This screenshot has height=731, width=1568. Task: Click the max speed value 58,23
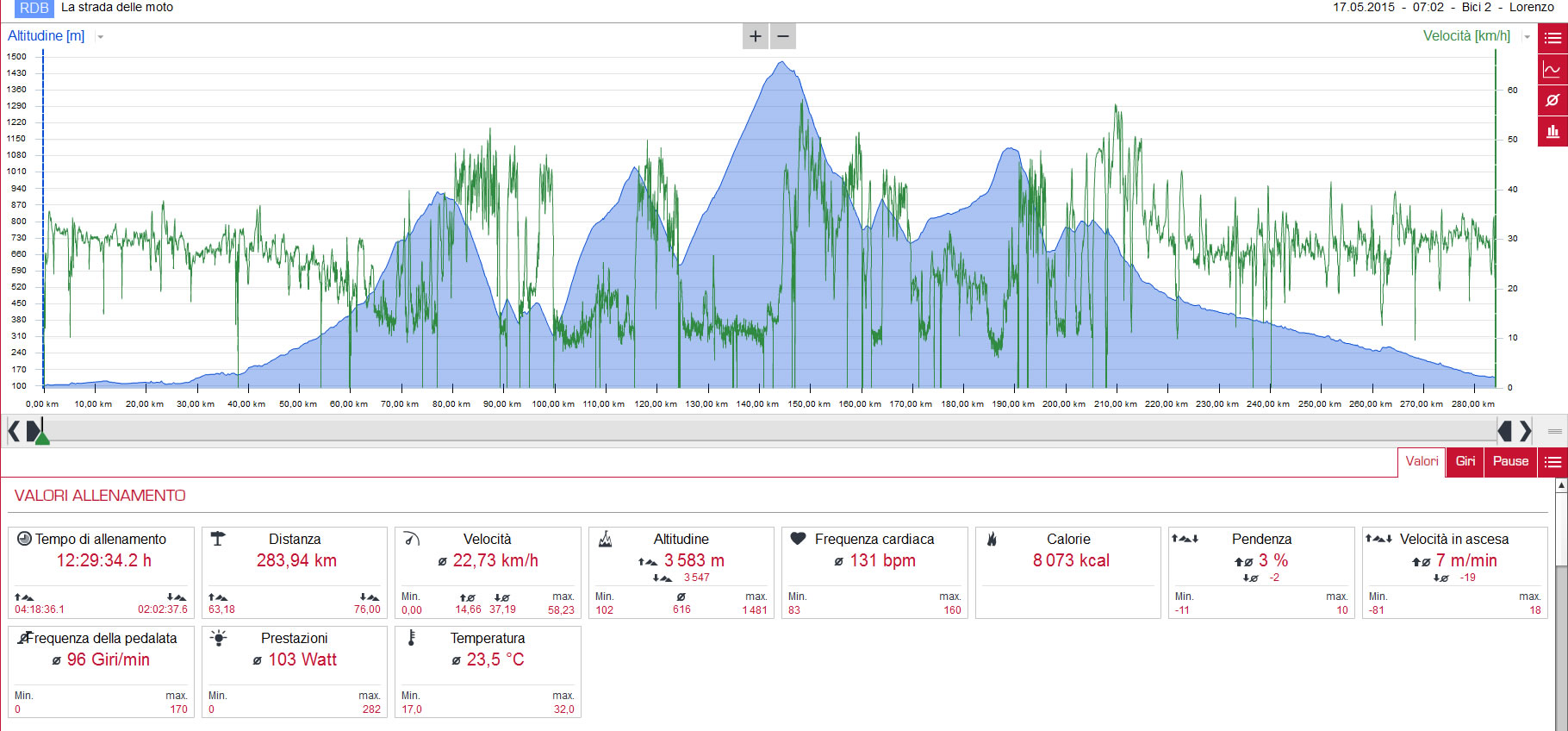pyautogui.click(x=561, y=609)
